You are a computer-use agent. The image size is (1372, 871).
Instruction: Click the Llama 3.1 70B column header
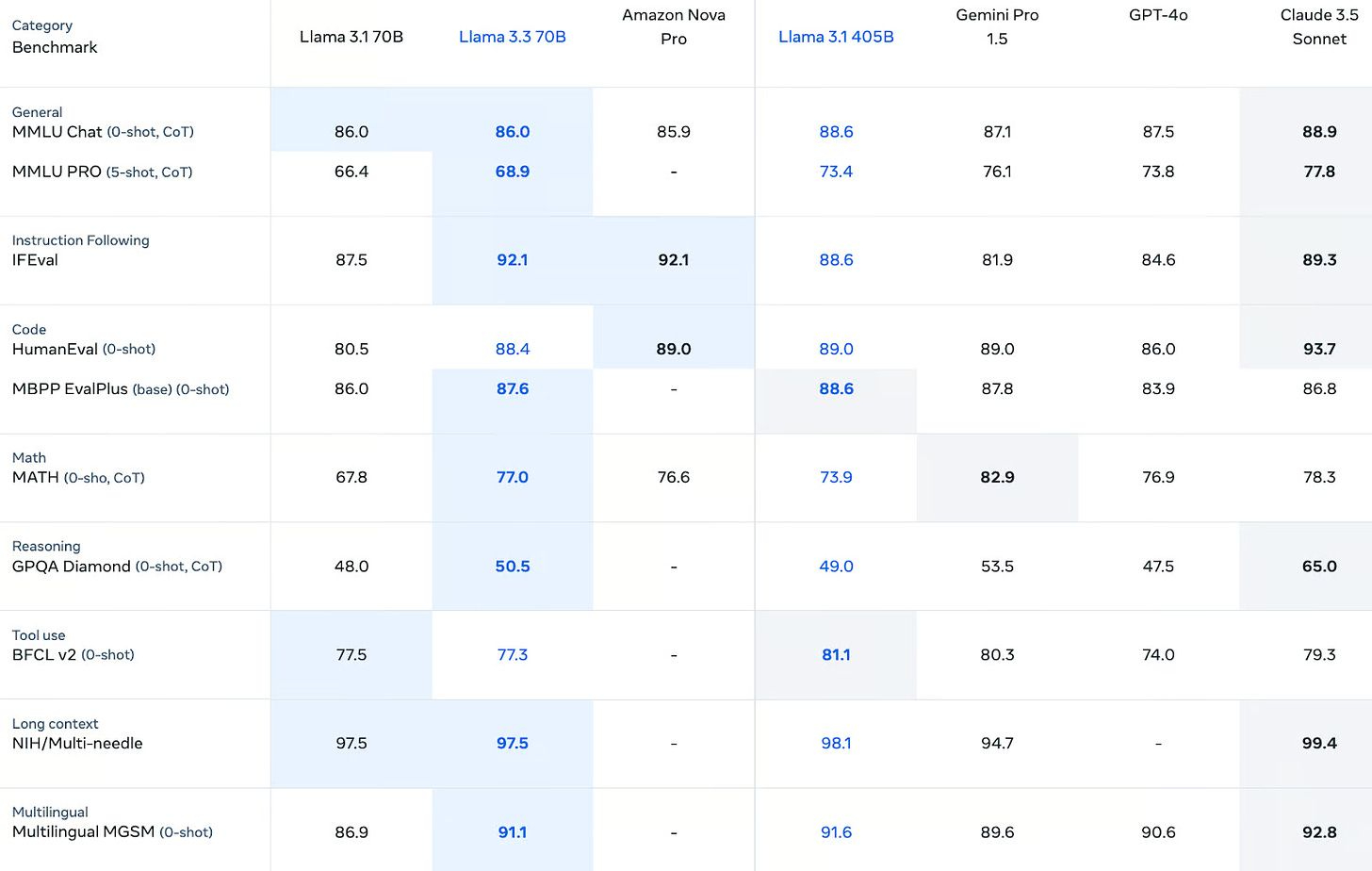point(351,37)
